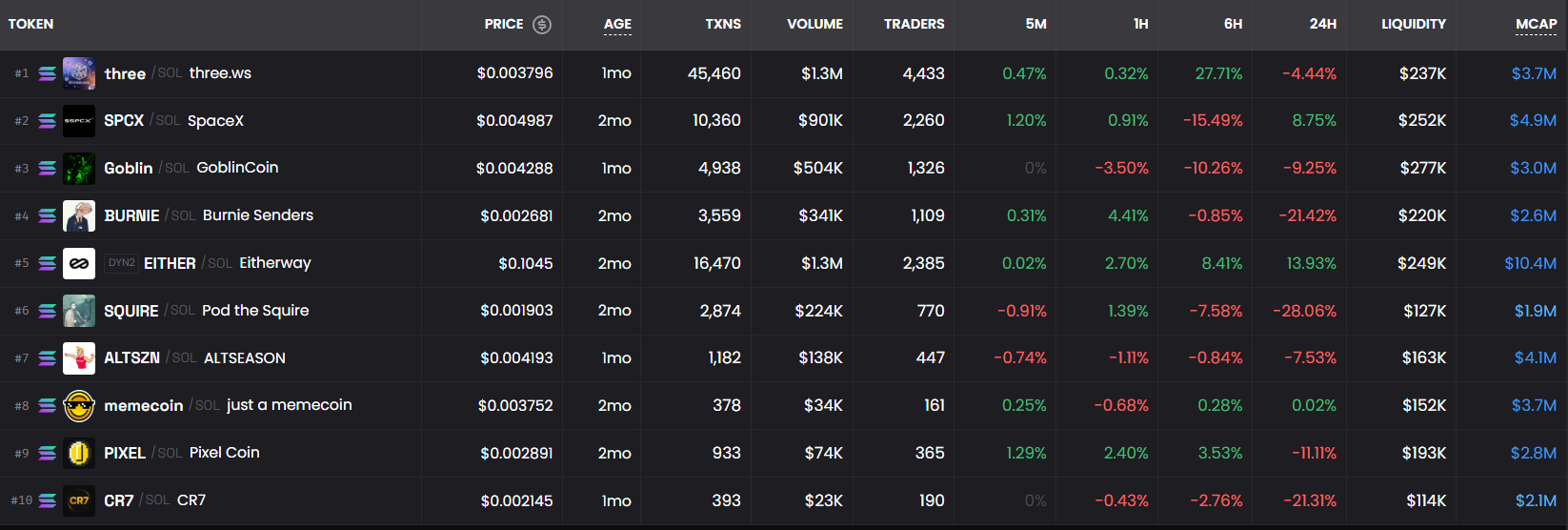Open the Burnie Senders token row
1568x530 pixels.
tap(784, 216)
